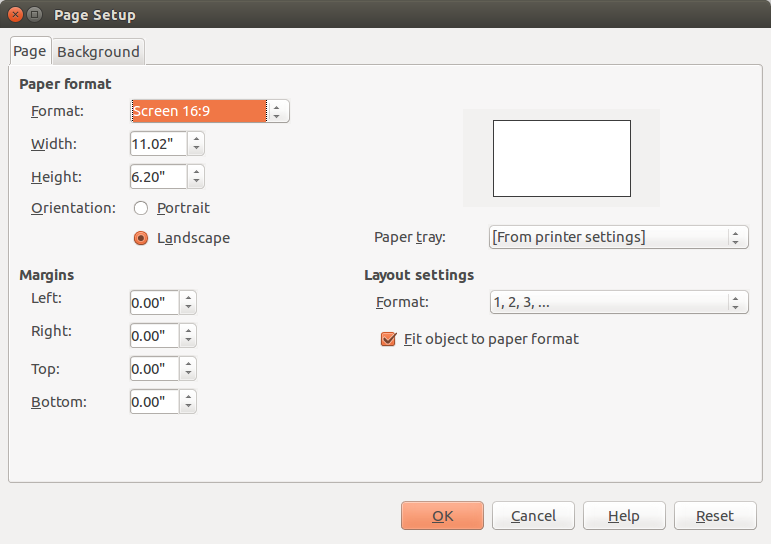Image resolution: width=771 pixels, height=544 pixels.
Task: Select the Page tab
Action: click(29, 51)
